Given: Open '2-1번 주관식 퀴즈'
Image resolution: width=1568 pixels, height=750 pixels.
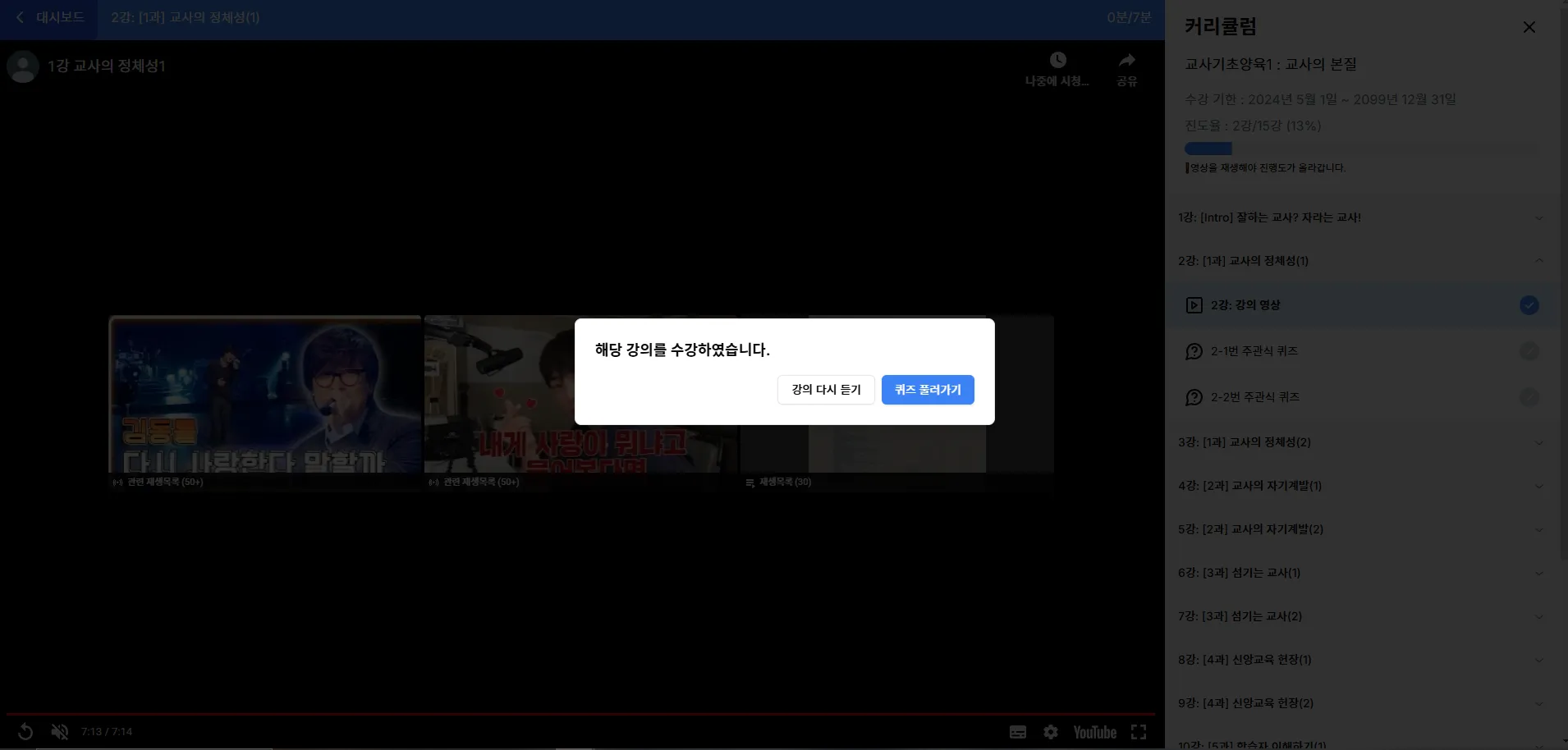Looking at the screenshot, I should tap(1361, 351).
